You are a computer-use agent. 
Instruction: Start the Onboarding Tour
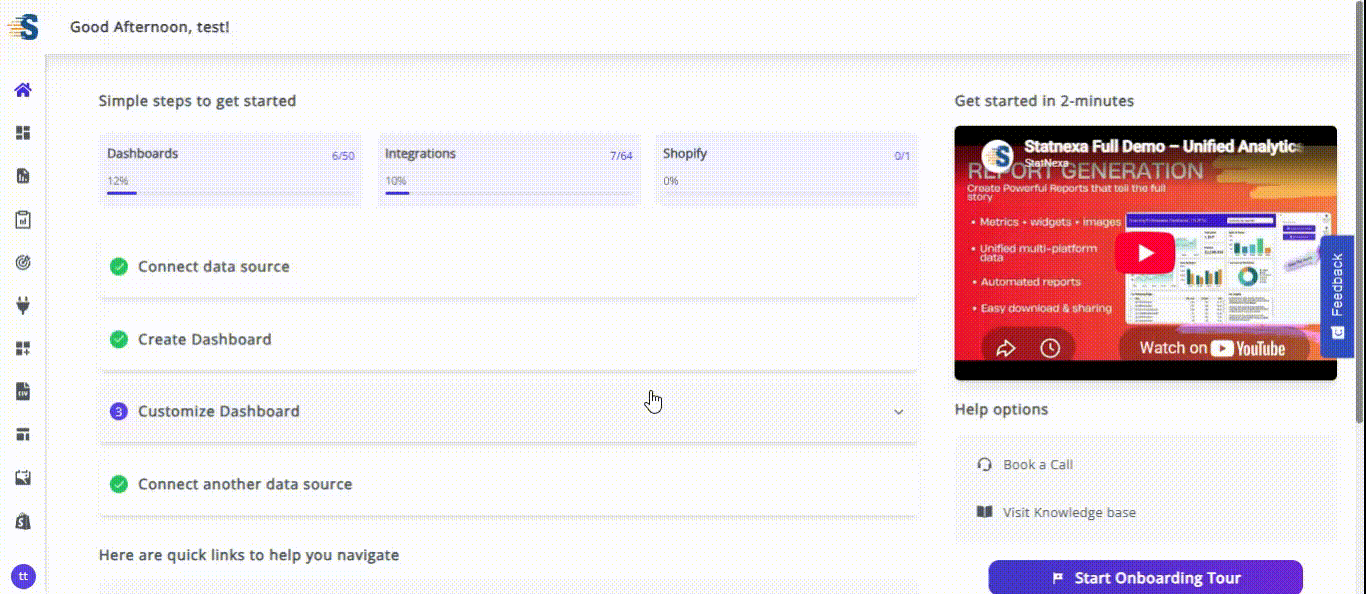(x=1146, y=578)
